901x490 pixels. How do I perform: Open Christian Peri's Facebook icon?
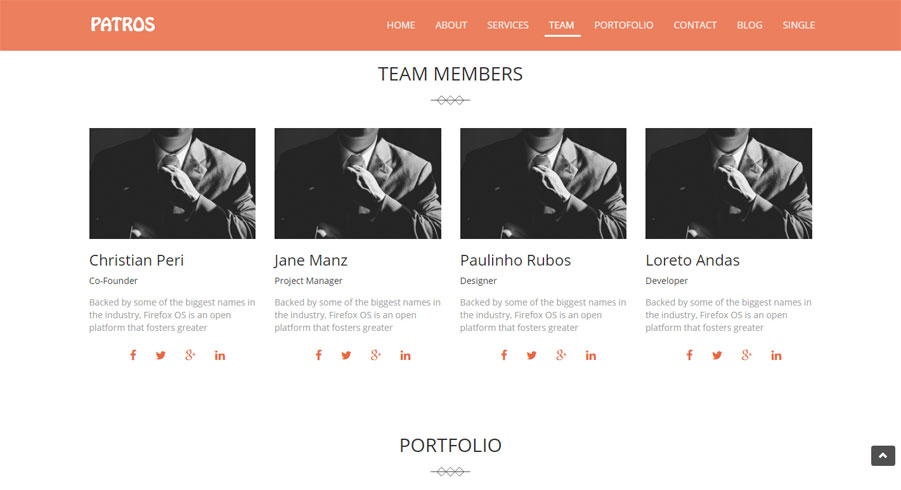[x=133, y=355]
